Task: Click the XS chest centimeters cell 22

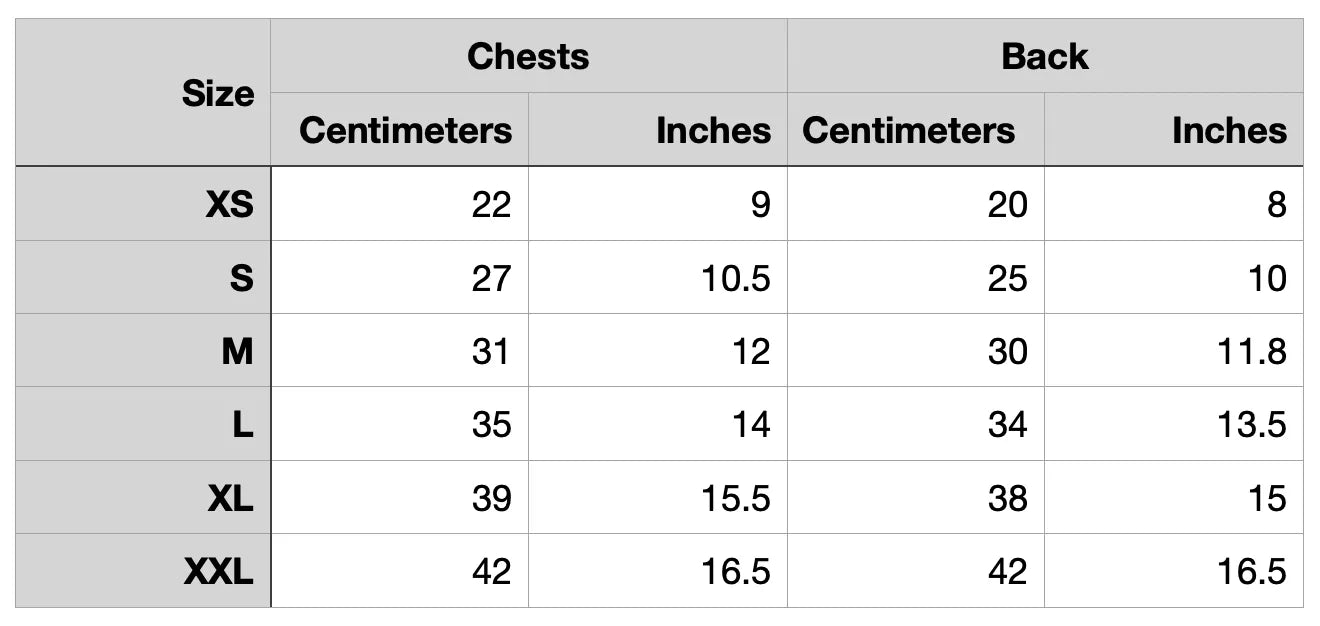Action: (x=490, y=204)
